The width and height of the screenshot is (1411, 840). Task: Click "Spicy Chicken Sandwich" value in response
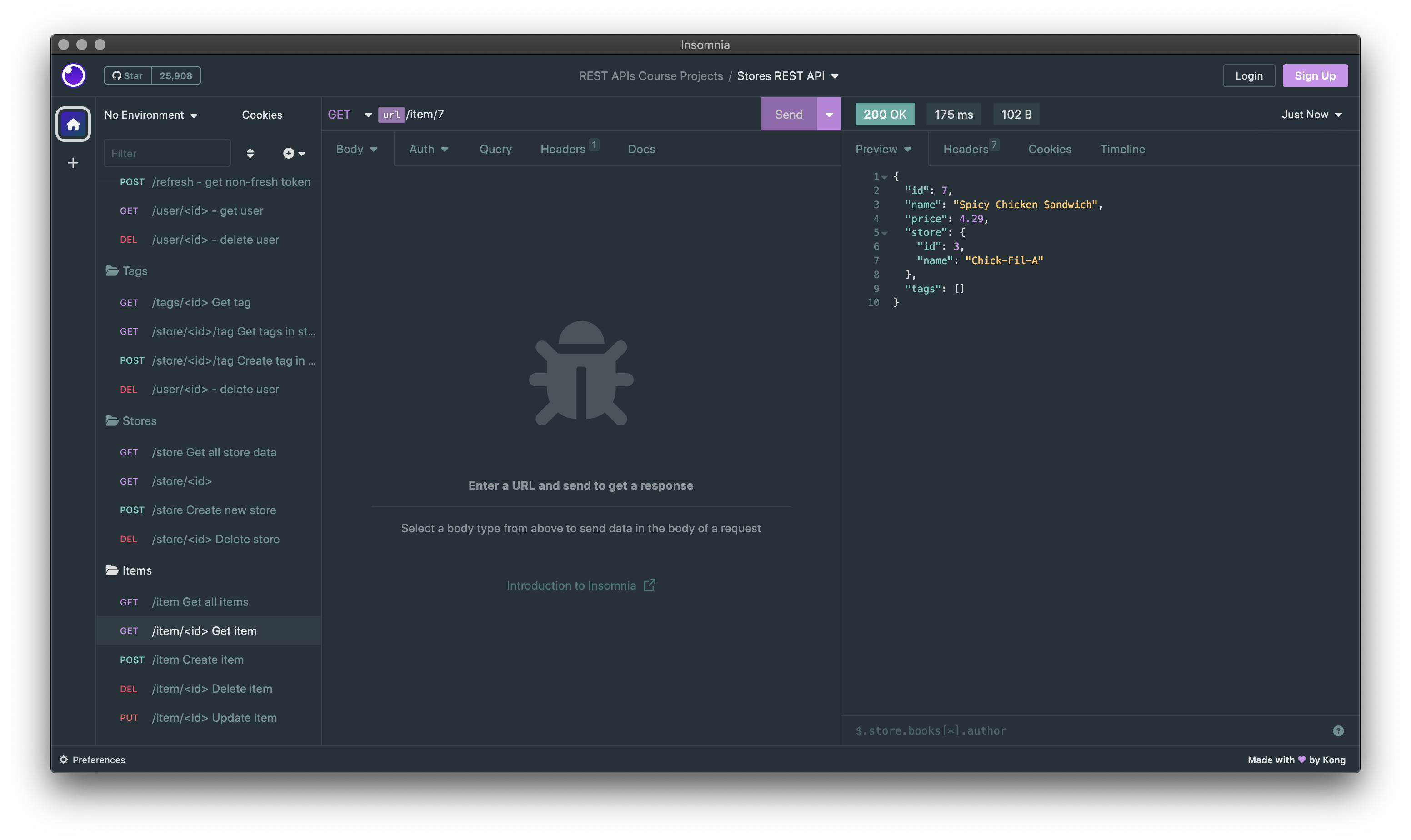click(x=1025, y=205)
